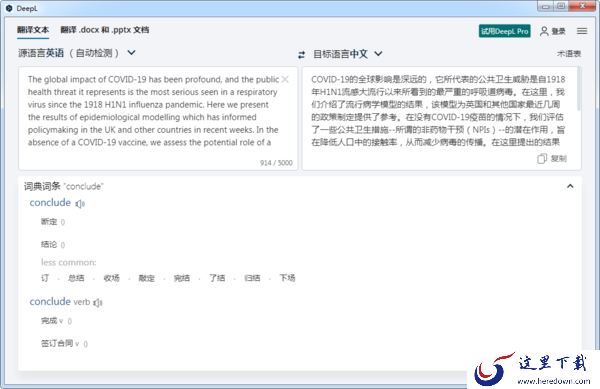Clear the source text with the X icon

[x=285, y=79]
